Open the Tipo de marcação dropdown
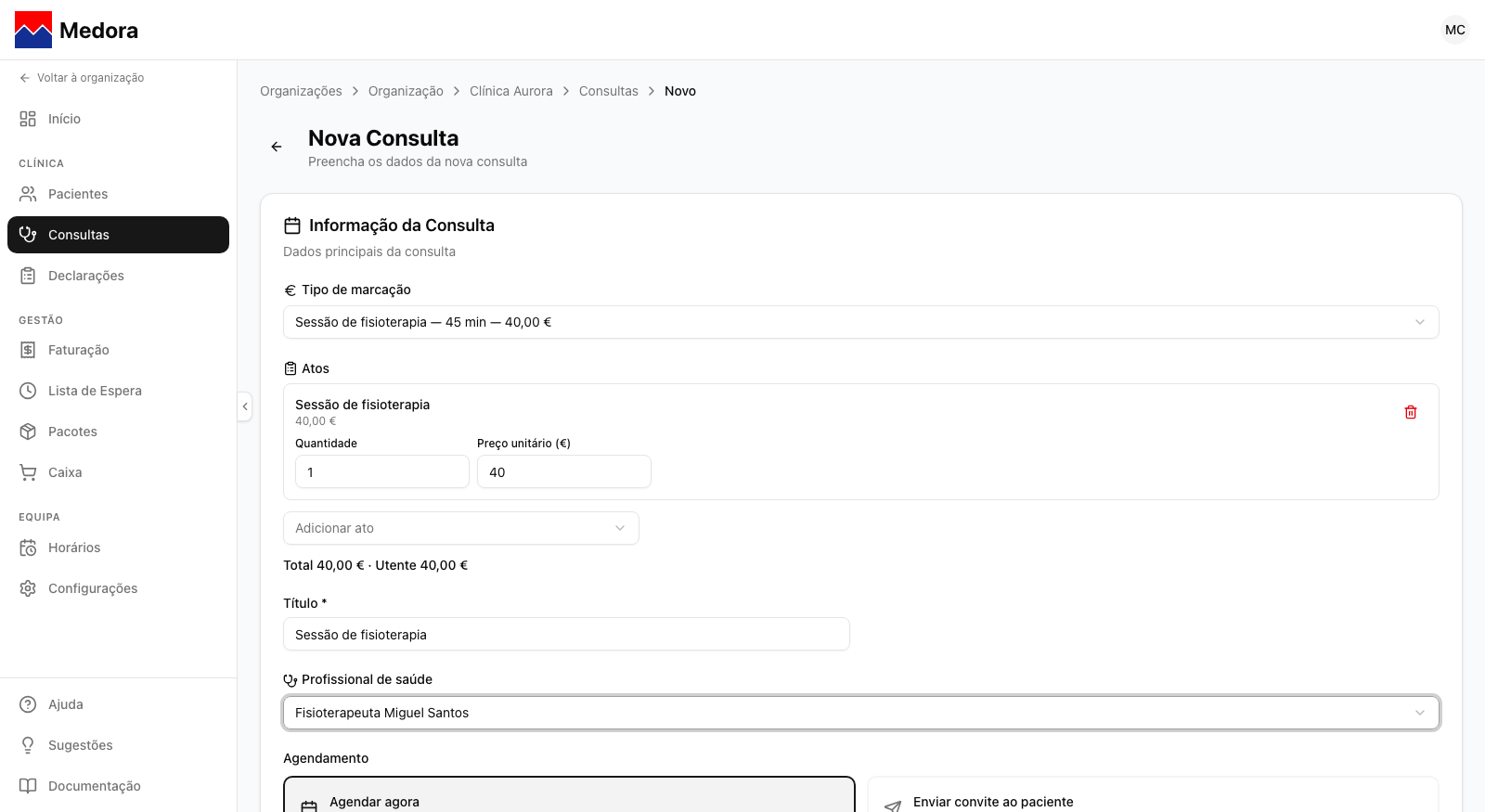 pos(861,322)
